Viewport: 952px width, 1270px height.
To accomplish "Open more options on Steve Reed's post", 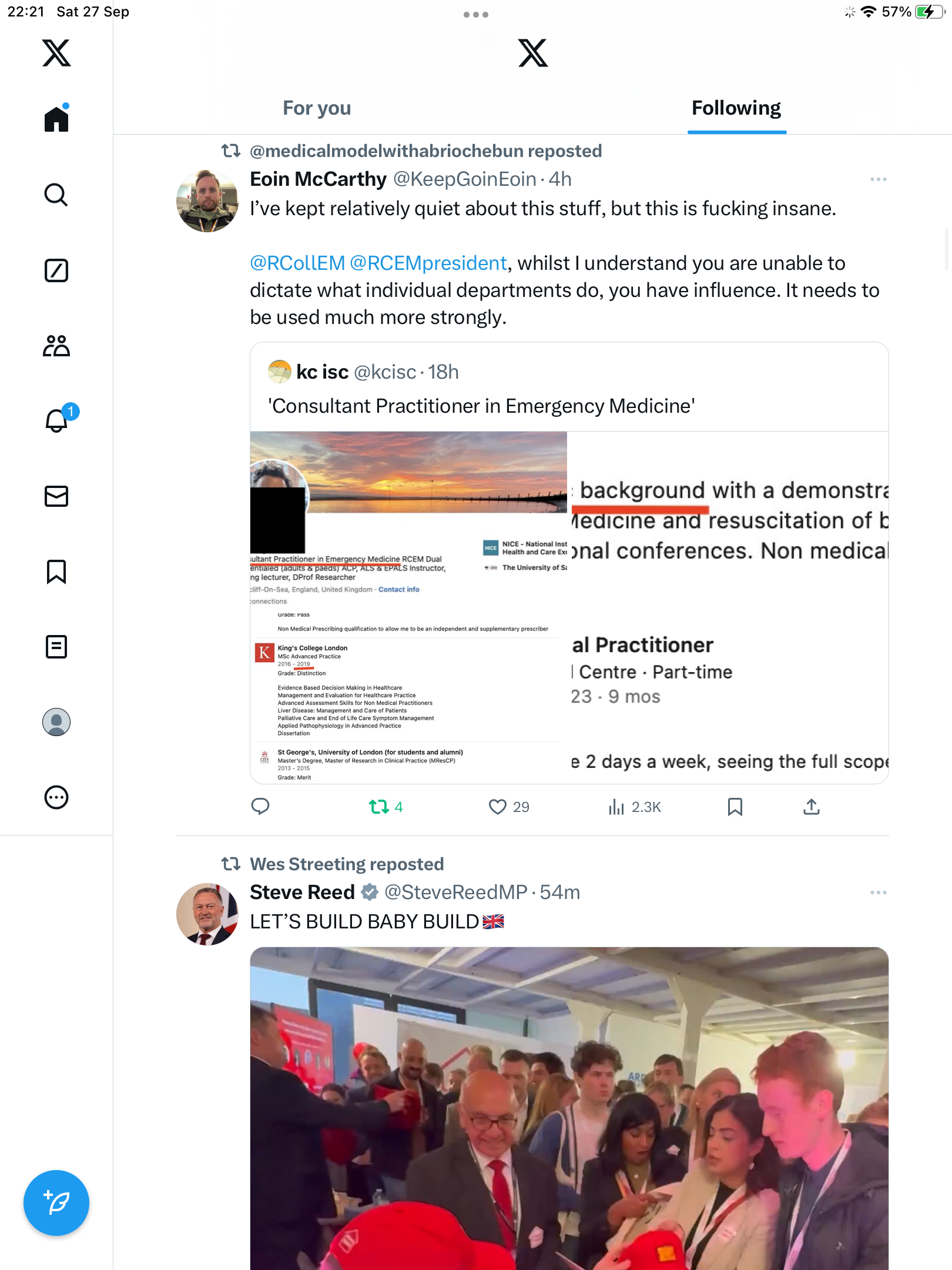I will pos(878,893).
